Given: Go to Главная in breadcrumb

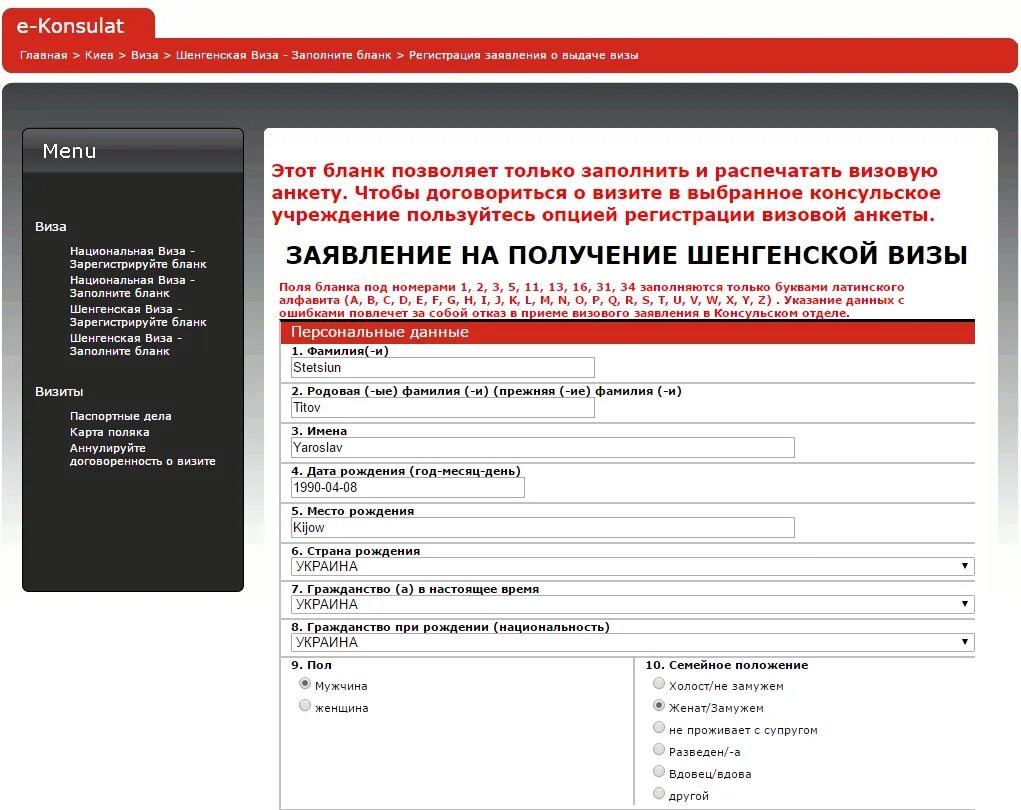Looking at the screenshot, I should tap(44, 55).
